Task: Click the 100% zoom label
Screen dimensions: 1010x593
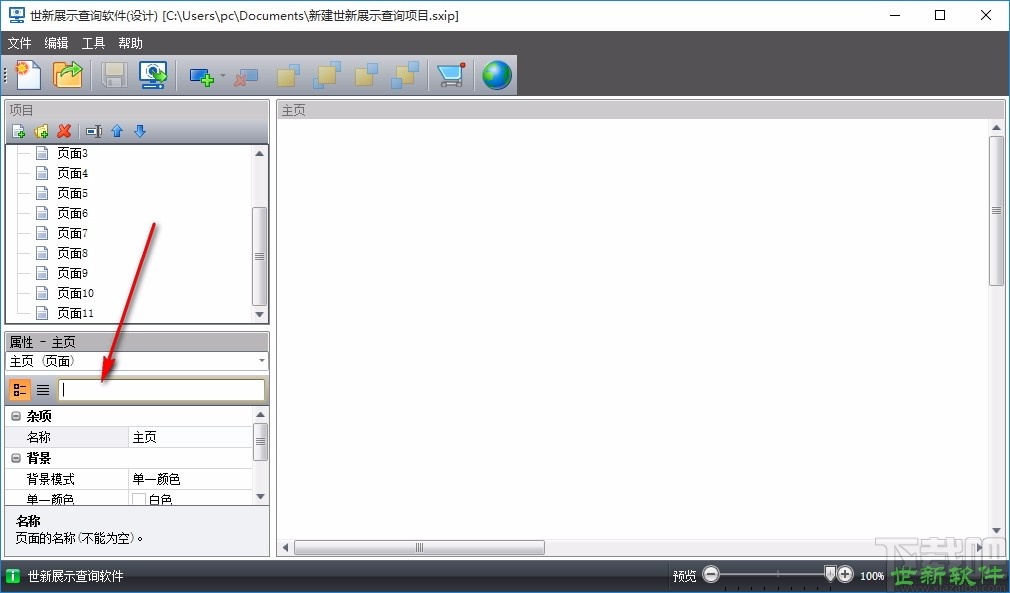Action: [x=872, y=576]
